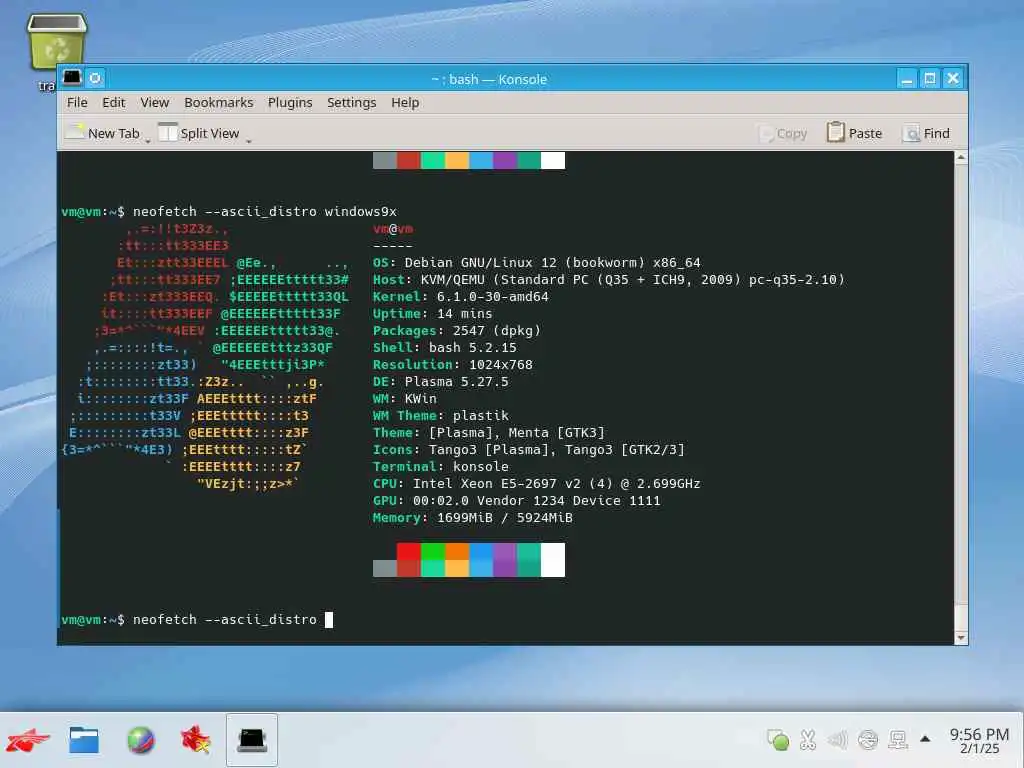Click the green update notifier tray icon
The image size is (1024, 768).
(x=778, y=740)
